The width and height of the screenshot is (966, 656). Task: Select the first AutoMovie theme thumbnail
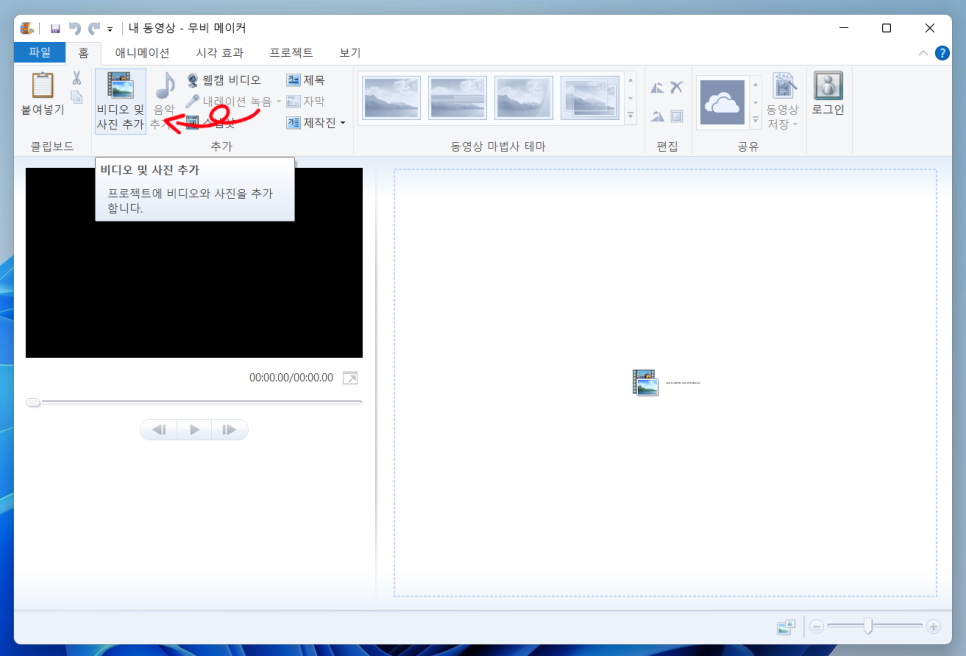pyautogui.click(x=391, y=98)
